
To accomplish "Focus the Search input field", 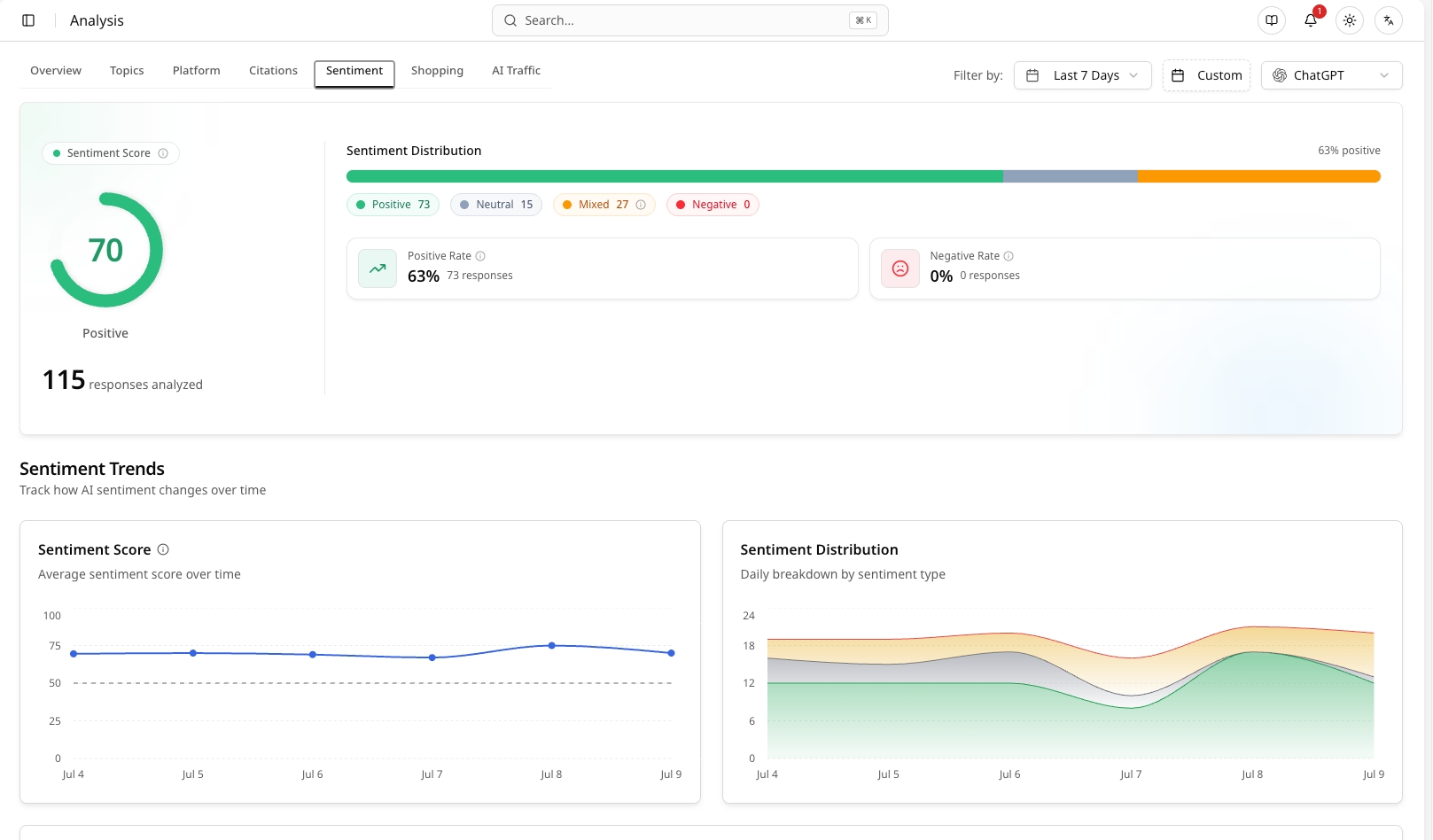I will tap(689, 20).
